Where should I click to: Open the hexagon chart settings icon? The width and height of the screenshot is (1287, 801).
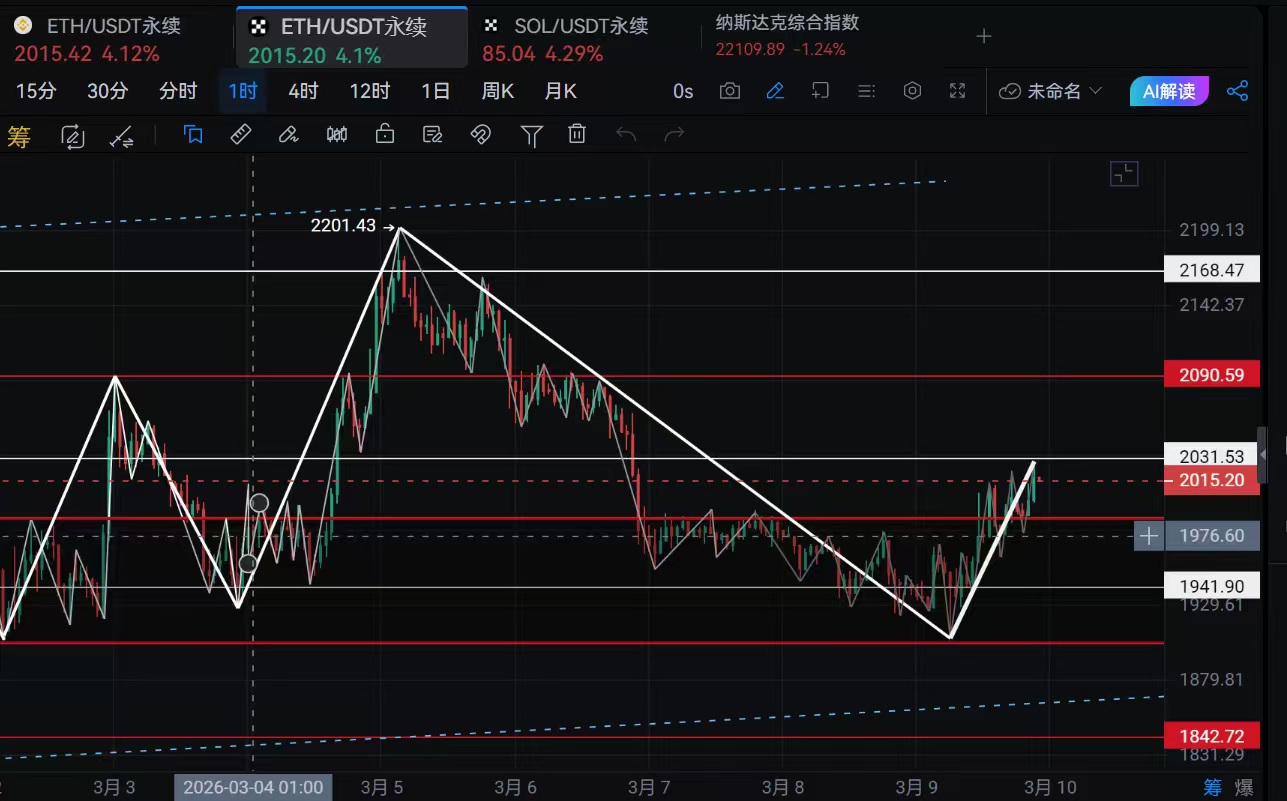[x=912, y=91]
